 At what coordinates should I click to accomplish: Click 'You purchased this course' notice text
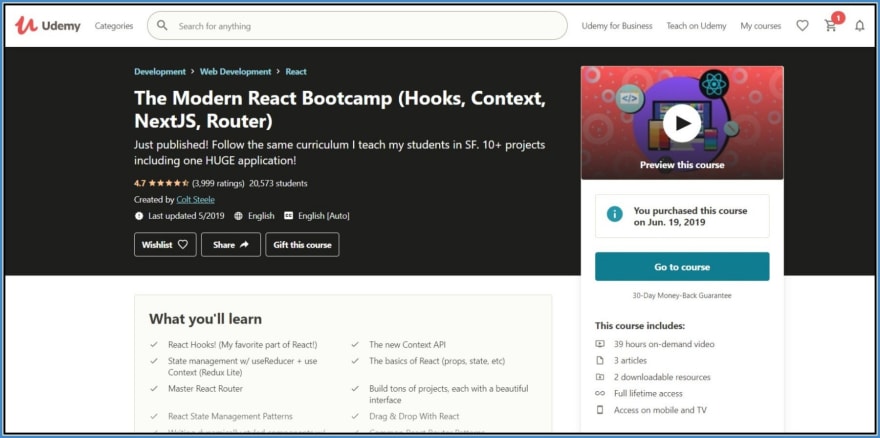[690, 216]
